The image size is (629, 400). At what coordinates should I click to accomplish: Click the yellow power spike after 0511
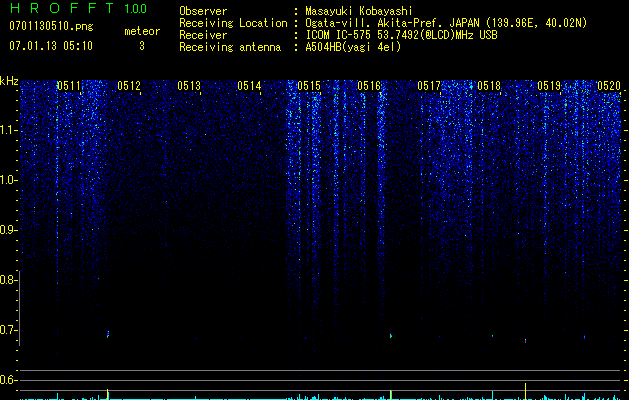[108, 394]
